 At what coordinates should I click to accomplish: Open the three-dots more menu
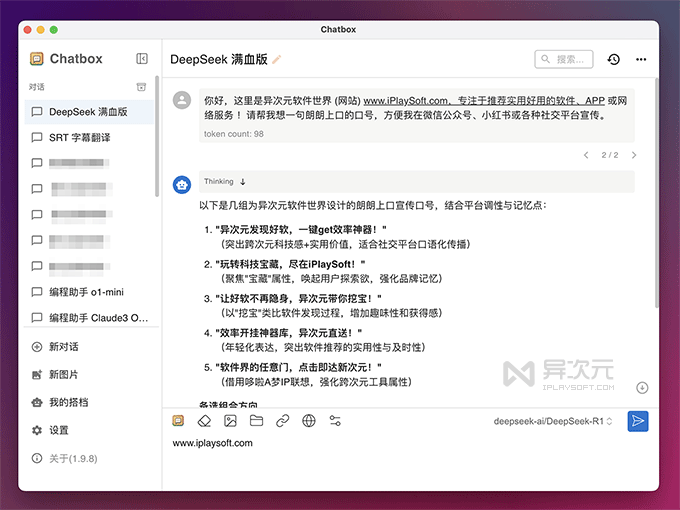coord(641,59)
